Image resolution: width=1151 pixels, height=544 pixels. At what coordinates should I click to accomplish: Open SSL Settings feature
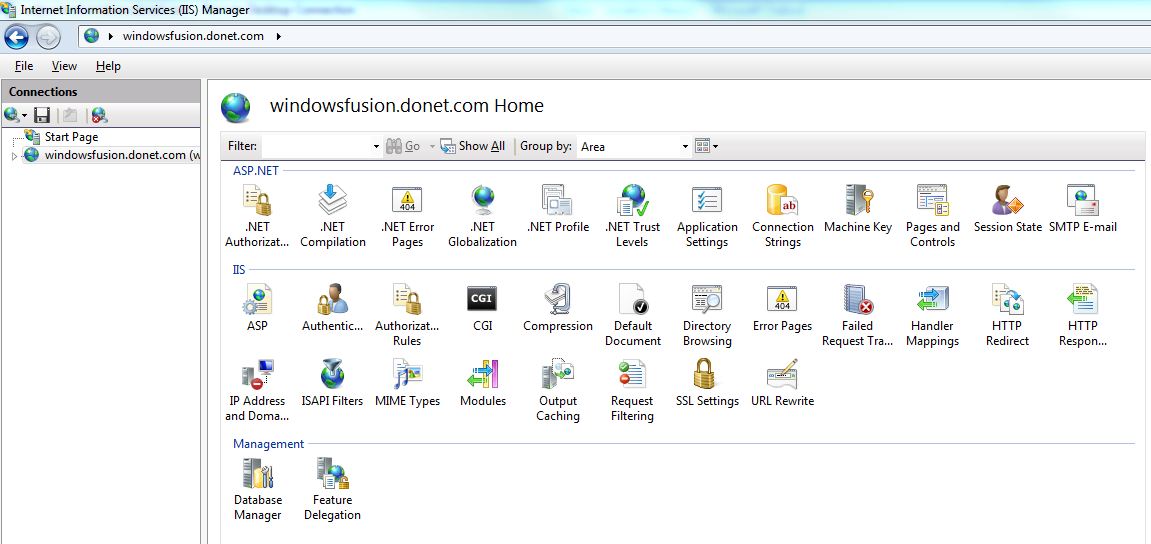point(707,382)
